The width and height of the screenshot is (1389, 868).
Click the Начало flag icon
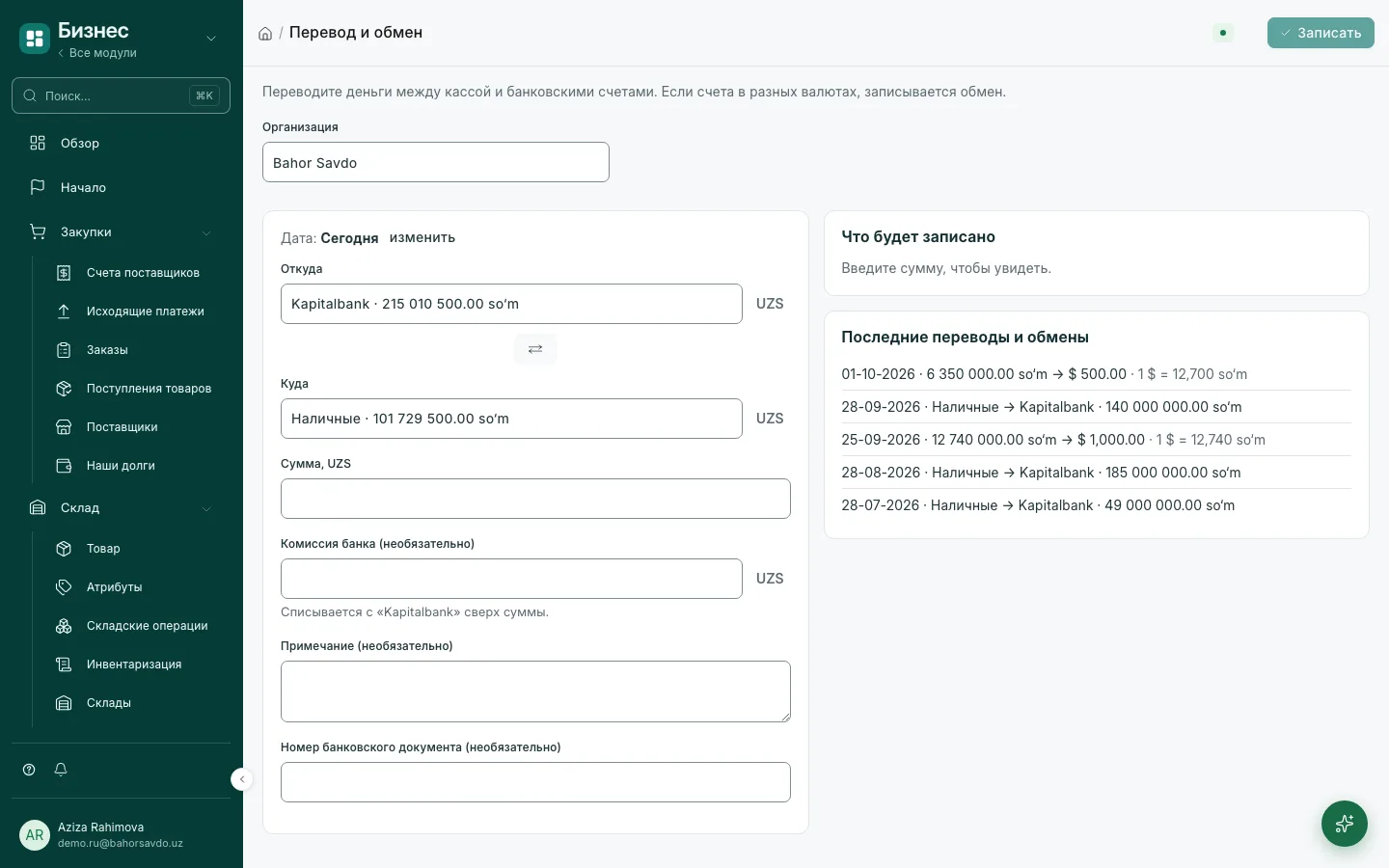(x=38, y=187)
